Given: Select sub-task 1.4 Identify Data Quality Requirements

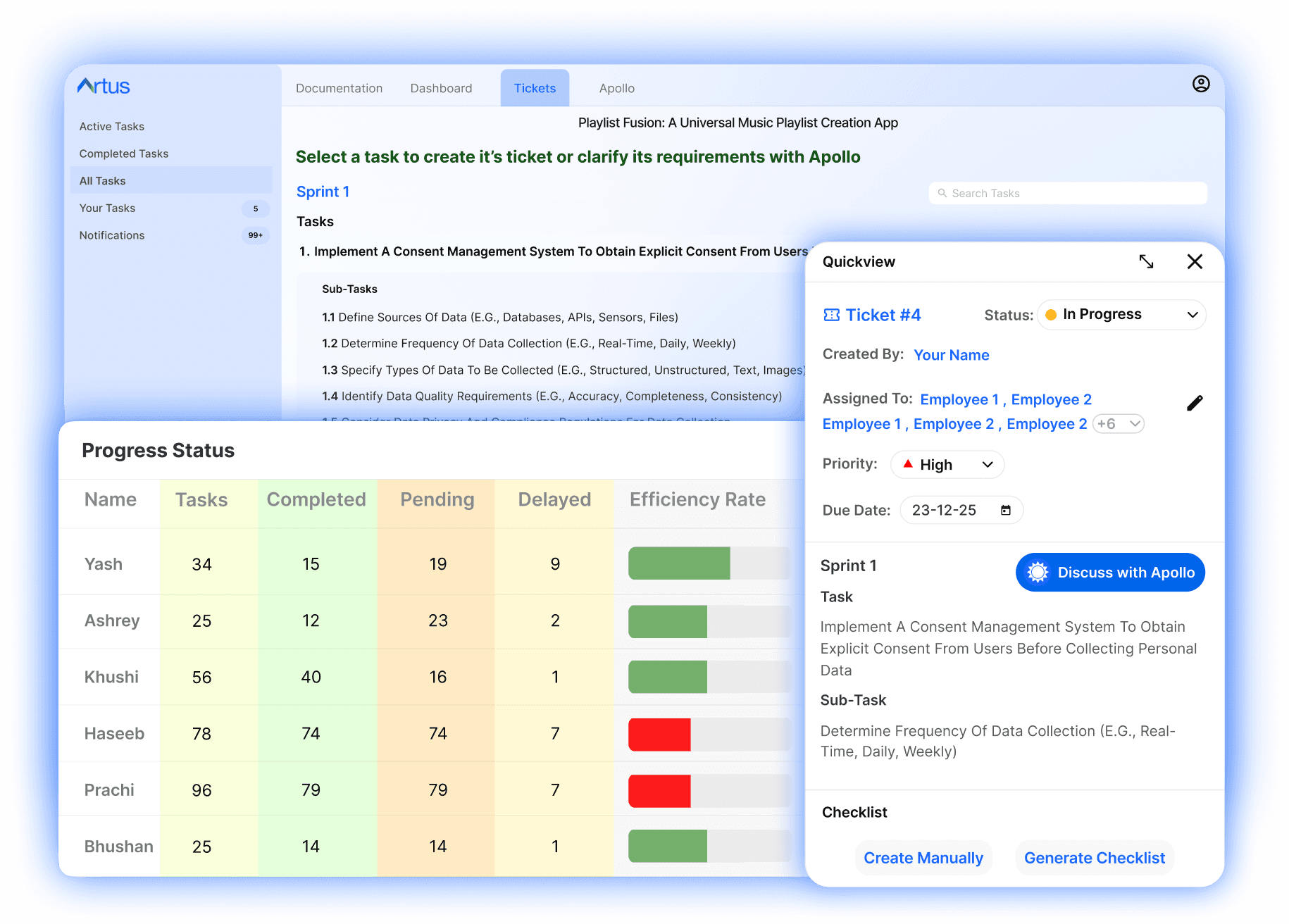Looking at the screenshot, I should tap(552, 396).
